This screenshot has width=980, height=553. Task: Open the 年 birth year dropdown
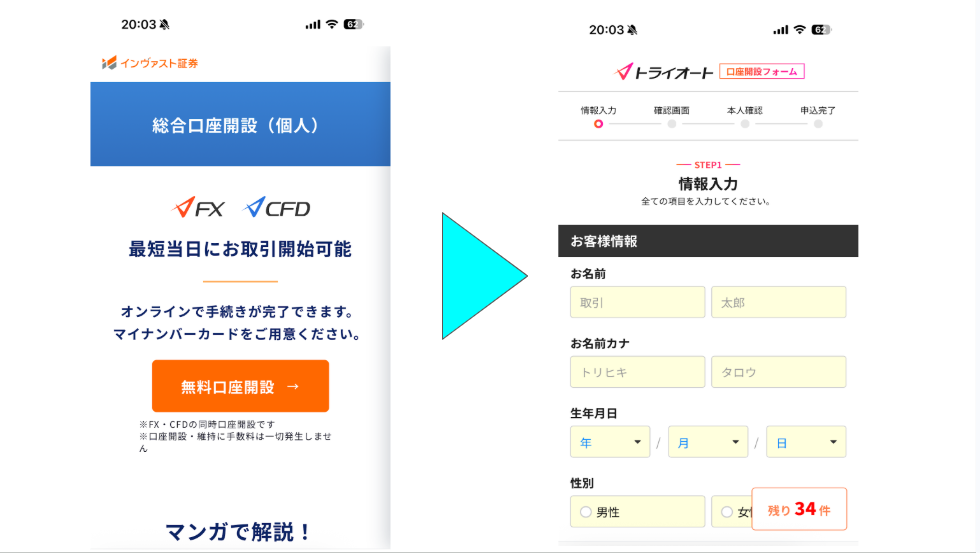click(610, 442)
